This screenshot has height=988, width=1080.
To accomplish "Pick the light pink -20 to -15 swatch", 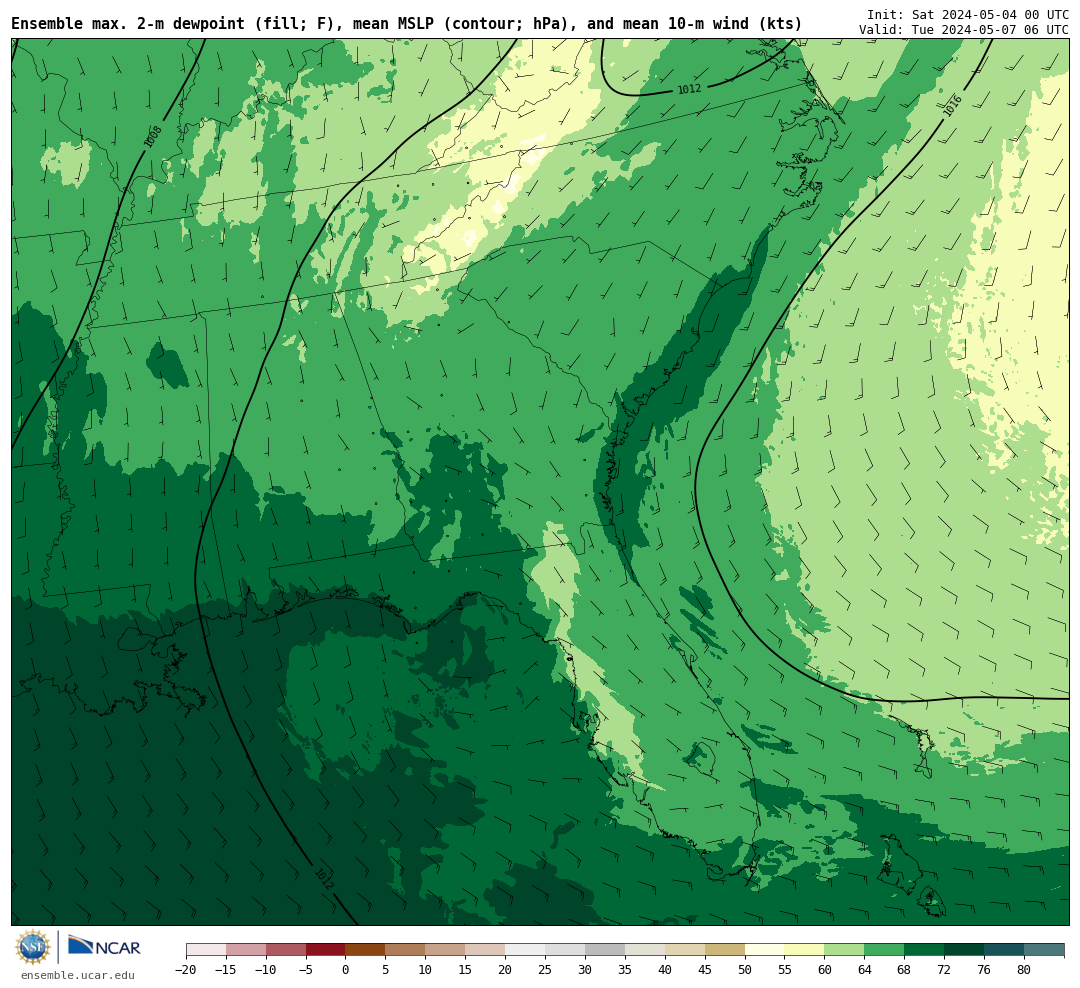I will tap(206, 950).
